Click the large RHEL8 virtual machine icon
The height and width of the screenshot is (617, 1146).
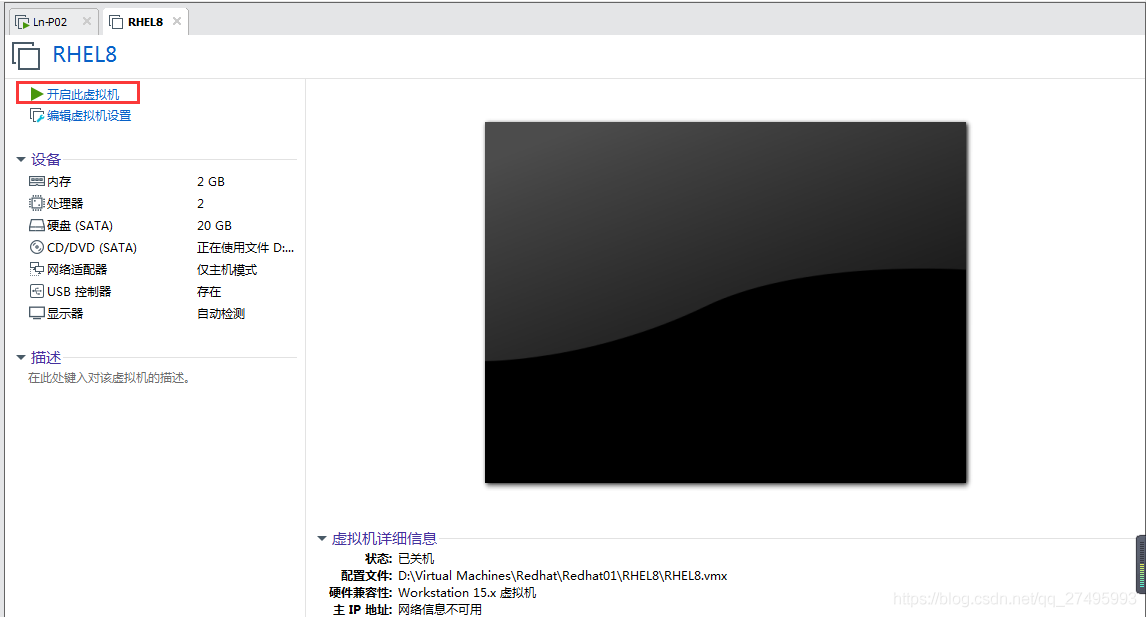tap(26, 56)
